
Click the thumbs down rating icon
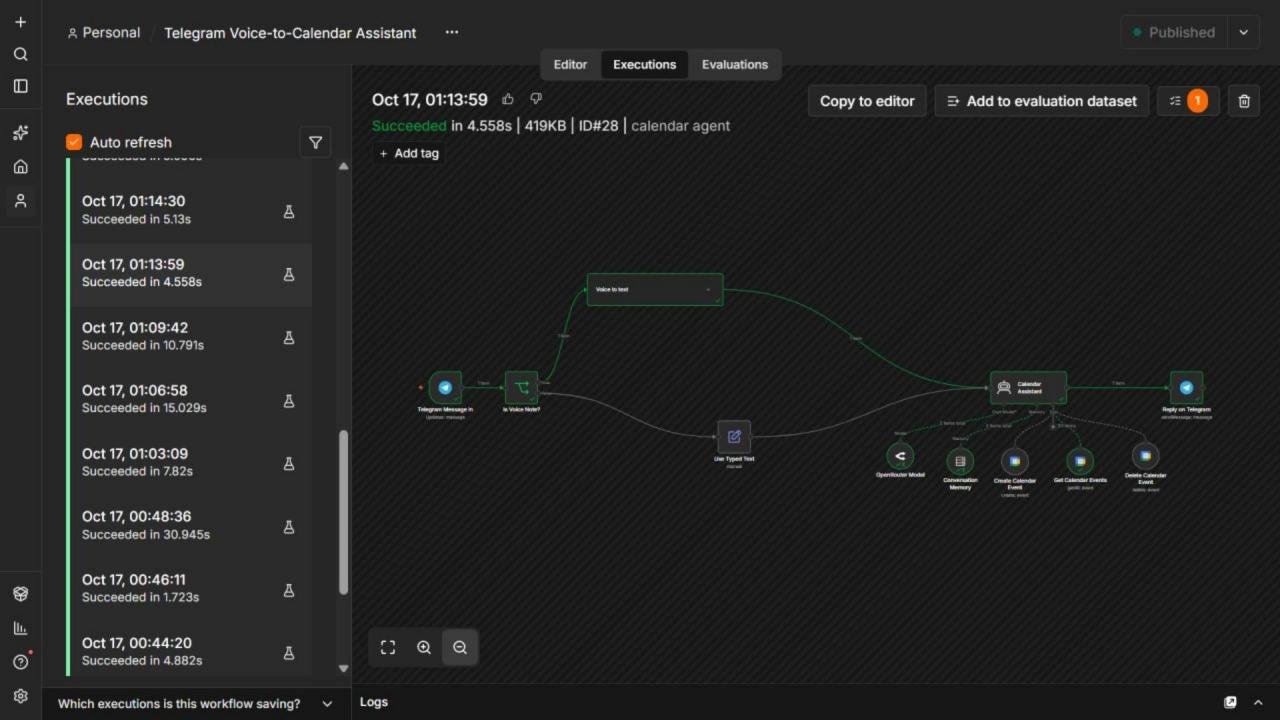[x=536, y=99]
